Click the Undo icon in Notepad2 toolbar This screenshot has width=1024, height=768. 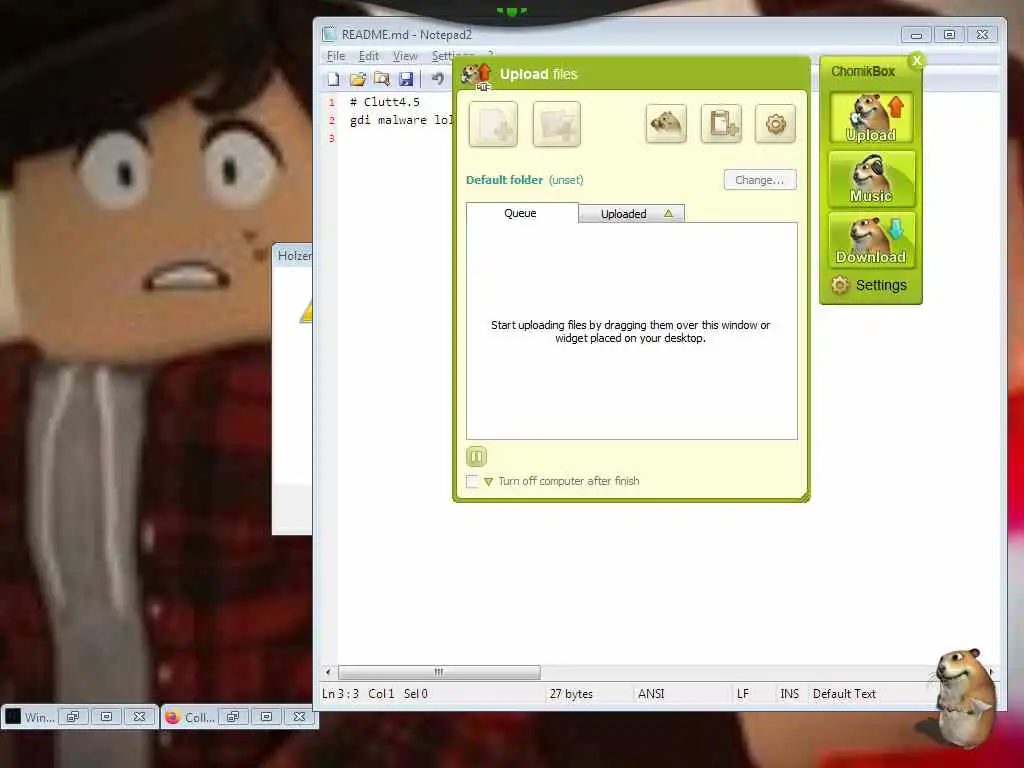[x=438, y=80]
